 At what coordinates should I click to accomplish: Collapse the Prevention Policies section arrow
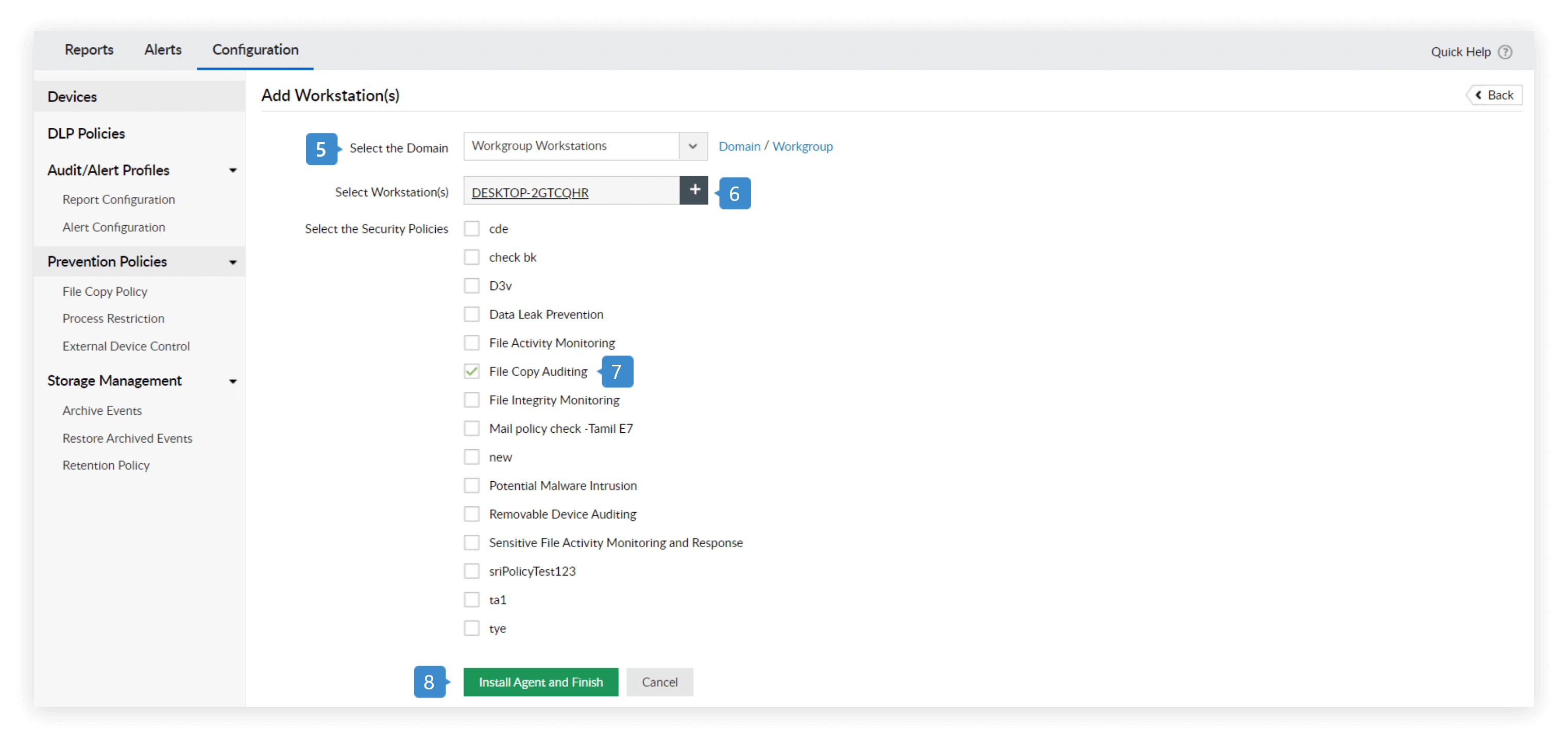(232, 262)
